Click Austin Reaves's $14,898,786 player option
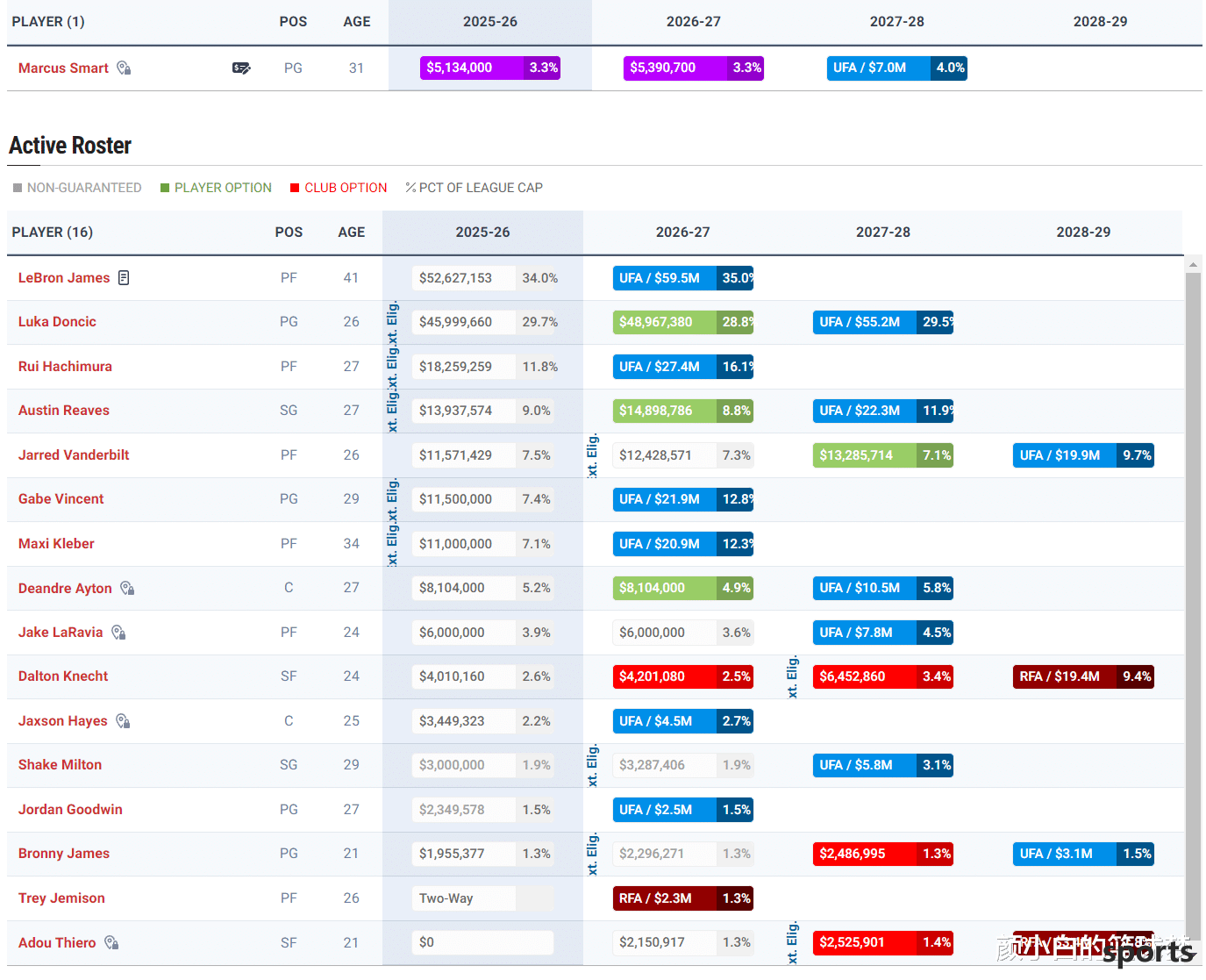This screenshot has width=1206, height=980. tap(683, 411)
